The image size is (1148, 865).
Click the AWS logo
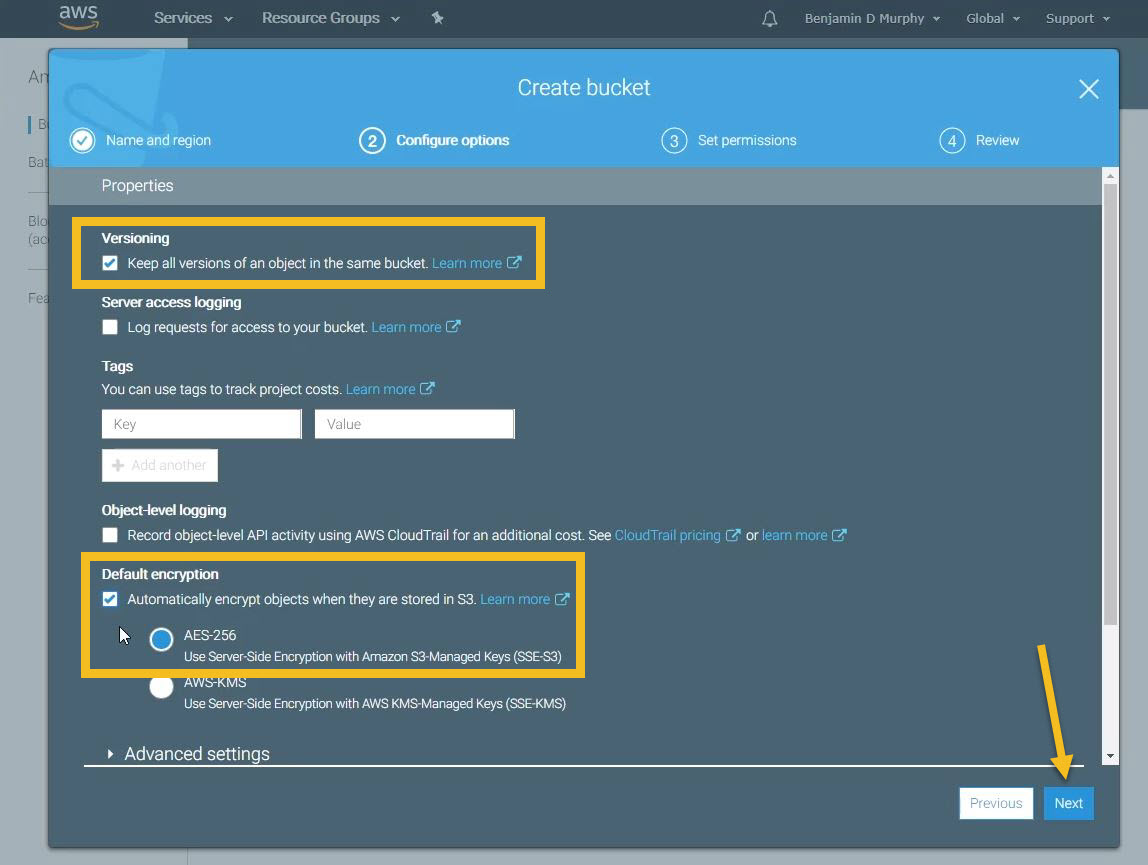[78, 17]
